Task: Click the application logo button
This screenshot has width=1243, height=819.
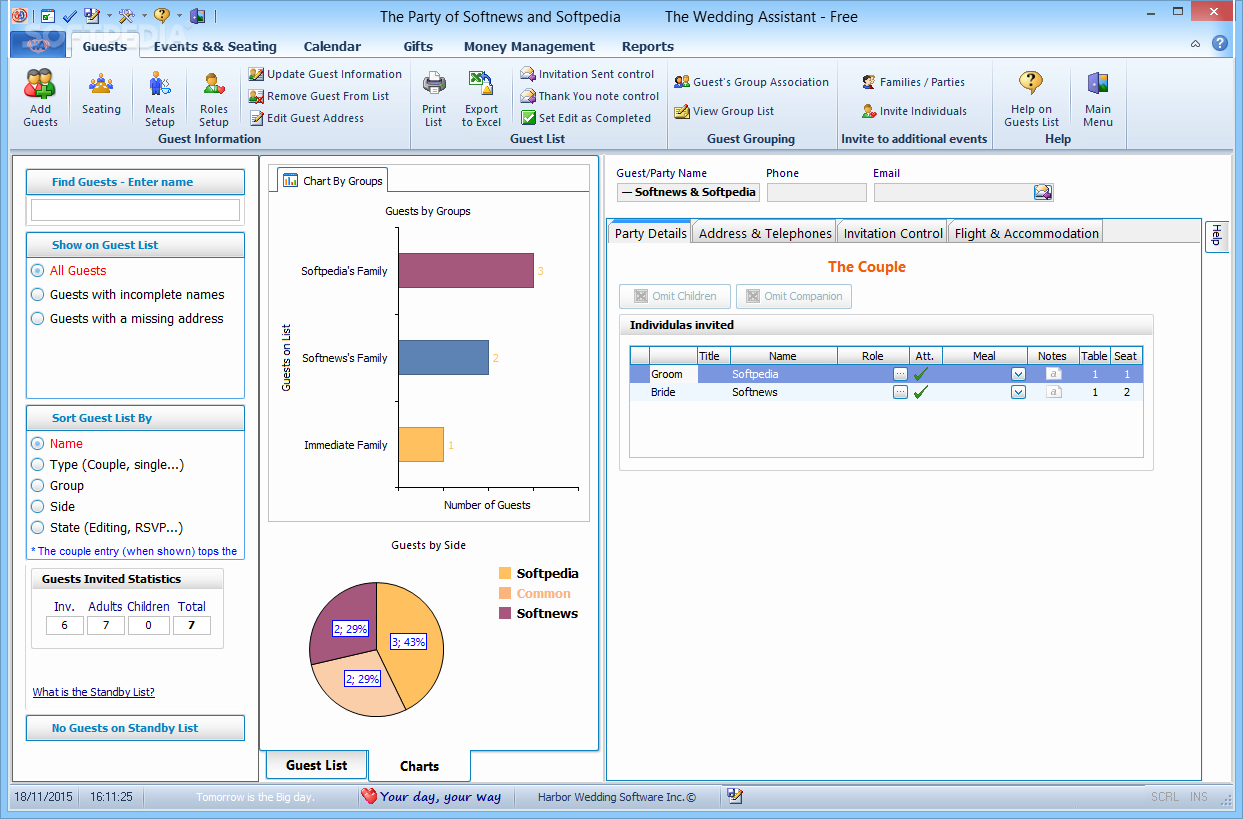Action: click(37, 45)
